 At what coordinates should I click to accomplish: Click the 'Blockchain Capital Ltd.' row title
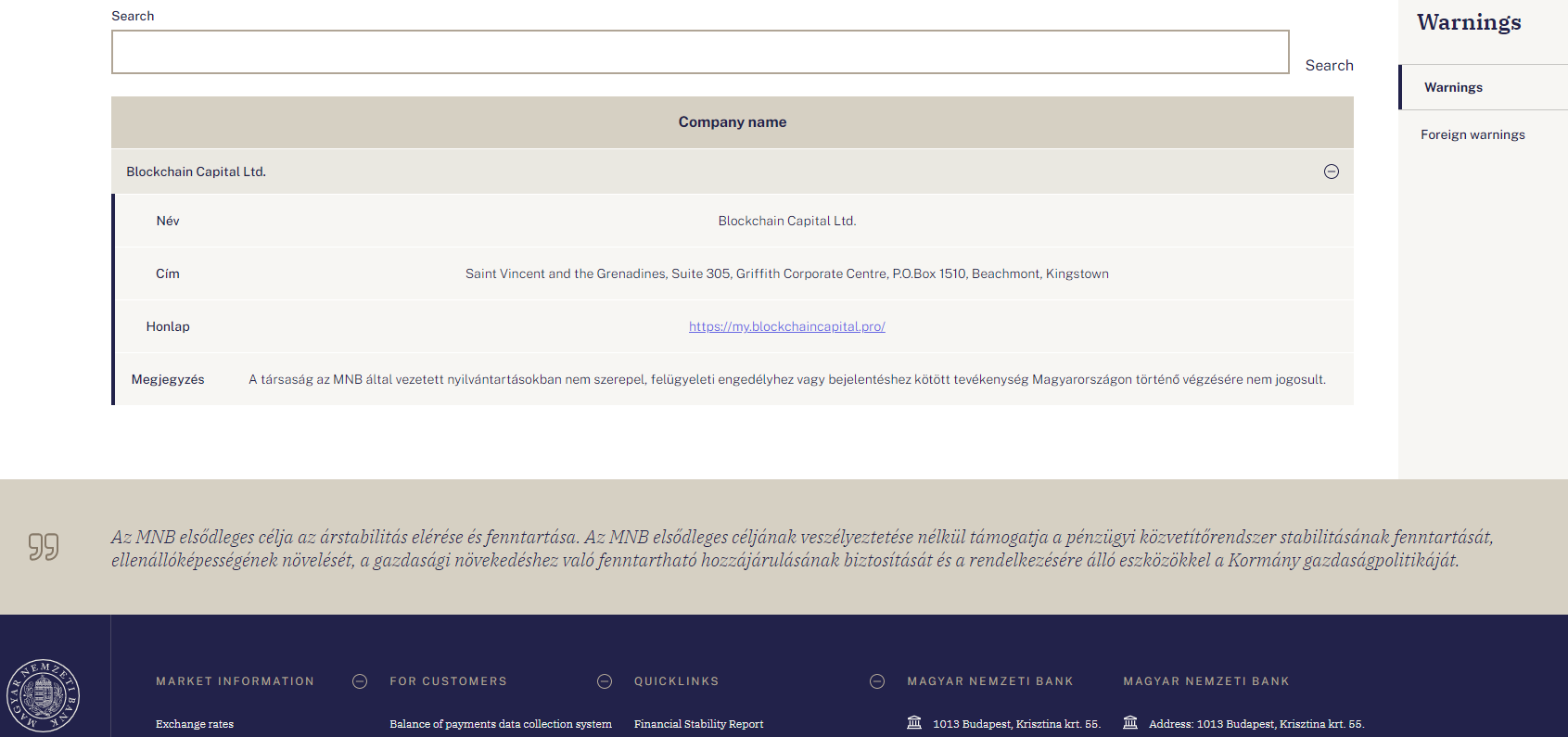[196, 172]
